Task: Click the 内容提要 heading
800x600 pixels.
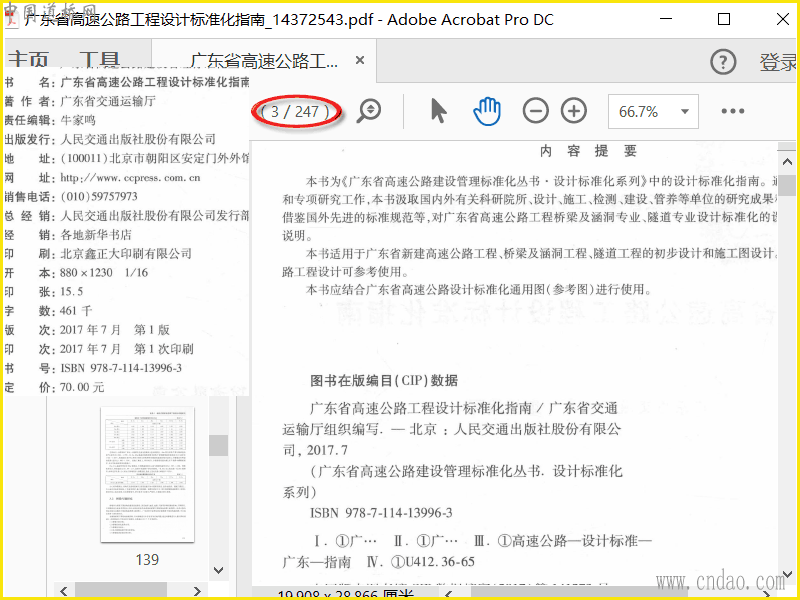Action: [x=588, y=151]
